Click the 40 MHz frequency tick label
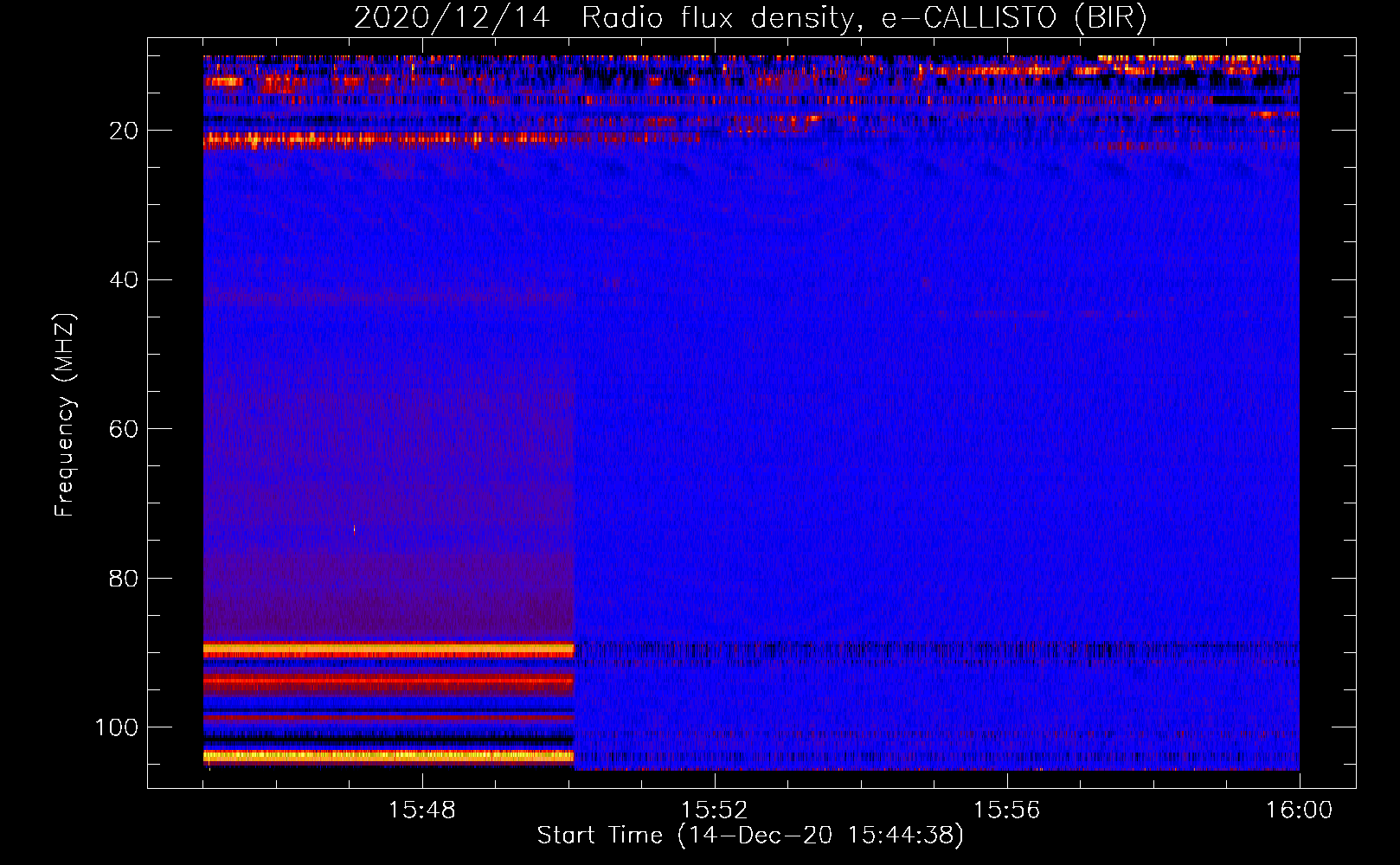 point(124,280)
